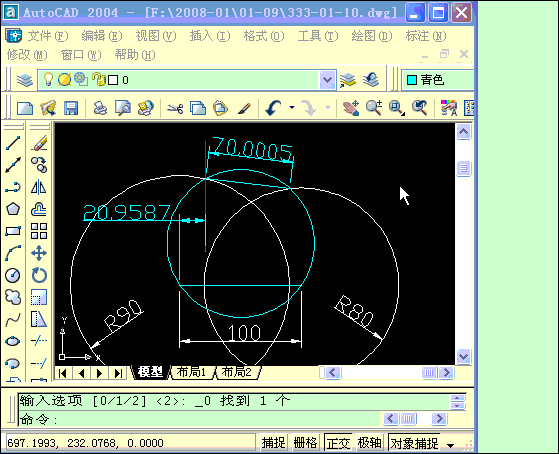Select the Rotate modify tool
The width and height of the screenshot is (559, 454).
coord(39,275)
